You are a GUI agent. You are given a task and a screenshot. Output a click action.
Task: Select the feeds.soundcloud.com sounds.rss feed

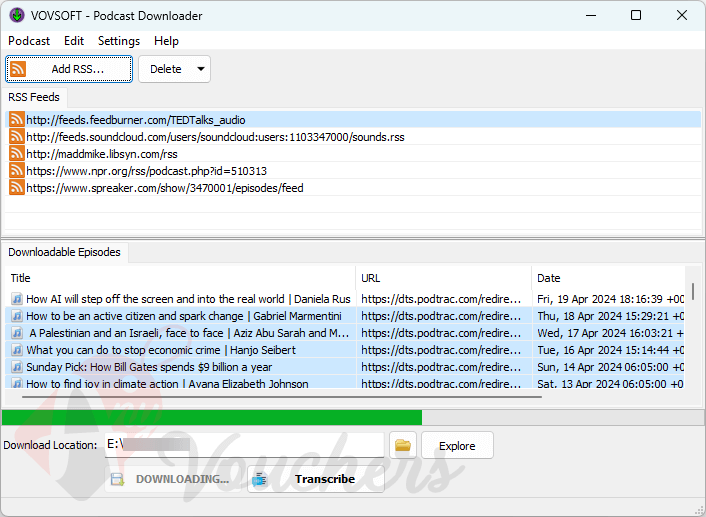pyautogui.click(x=353, y=136)
